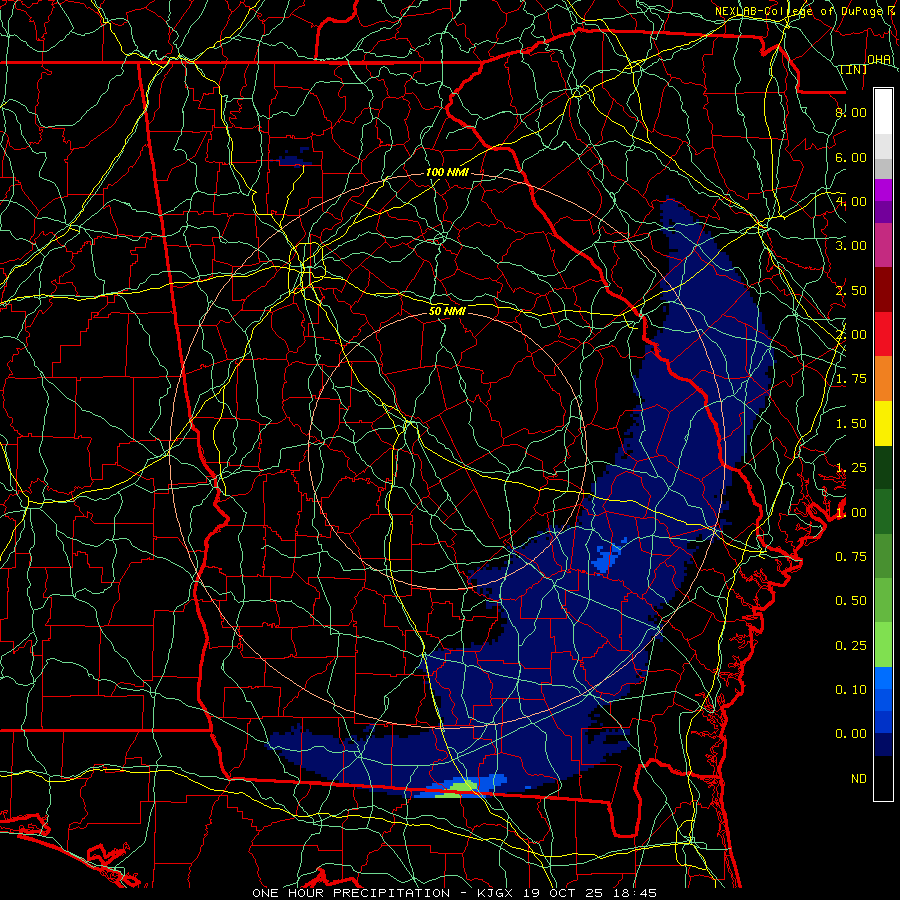The width and height of the screenshot is (900, 900).
Task: Click the [IN] units label
Action: tap(854, 69)
